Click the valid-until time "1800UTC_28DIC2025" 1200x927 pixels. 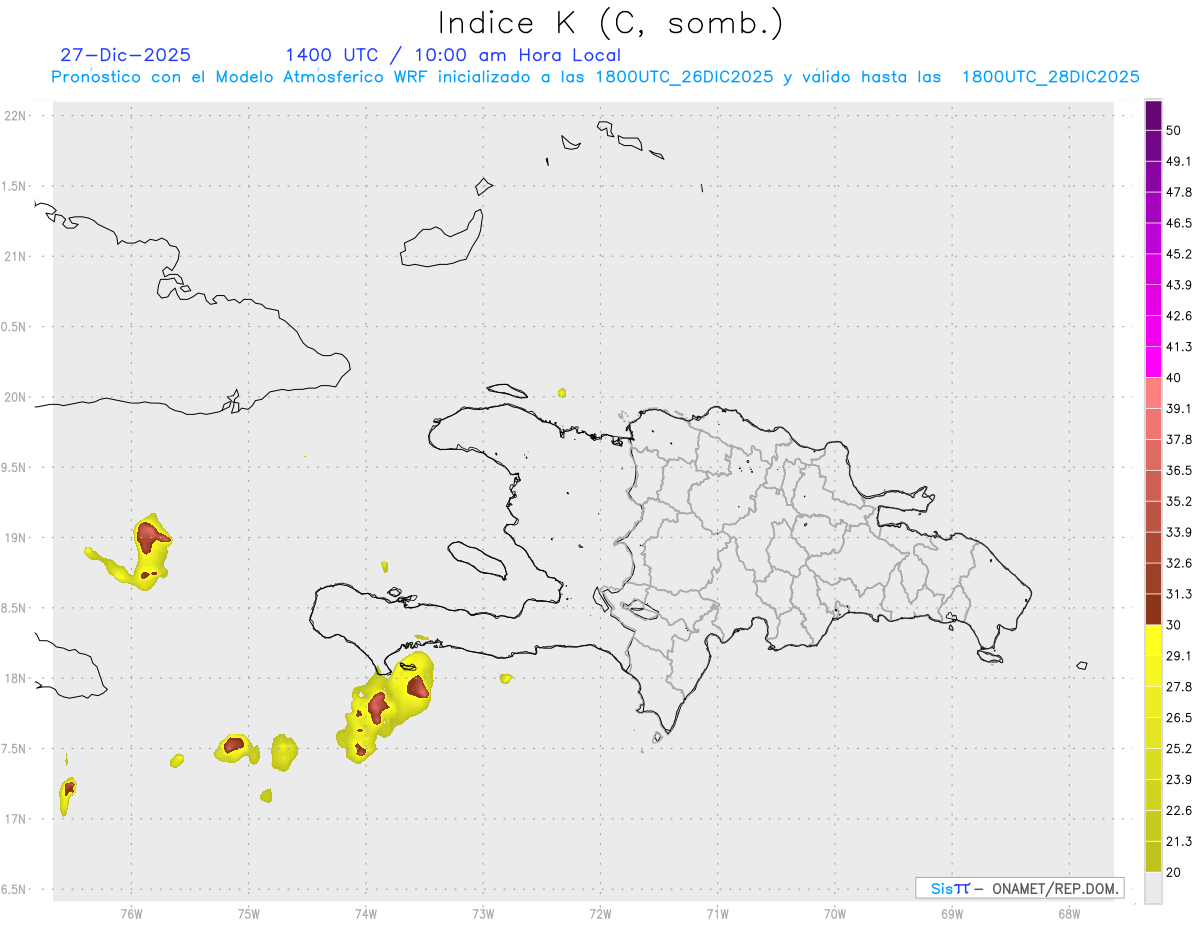coord(1051,77)
